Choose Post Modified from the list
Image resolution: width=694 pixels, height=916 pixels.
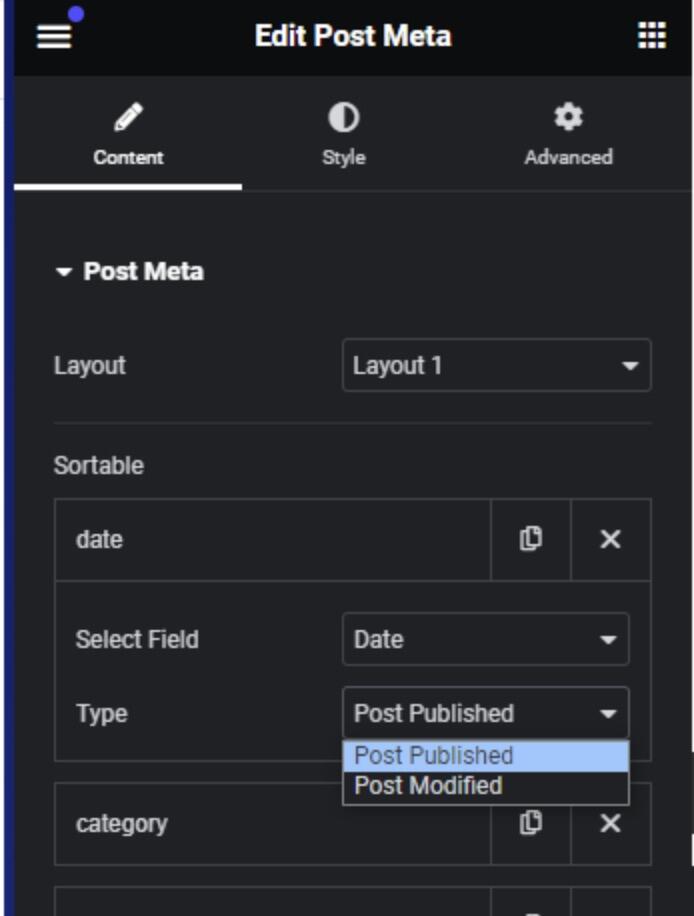485,786
